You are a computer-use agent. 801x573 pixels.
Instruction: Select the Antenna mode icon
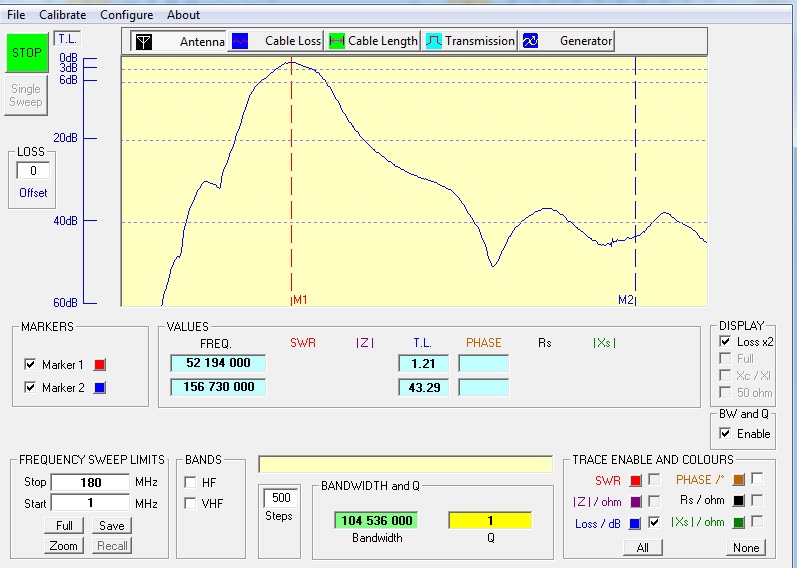click(144, 41)
